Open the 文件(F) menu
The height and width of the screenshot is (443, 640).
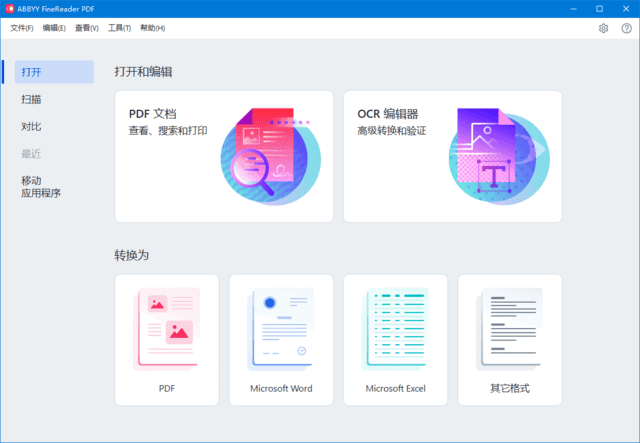[x=21, y=28]
